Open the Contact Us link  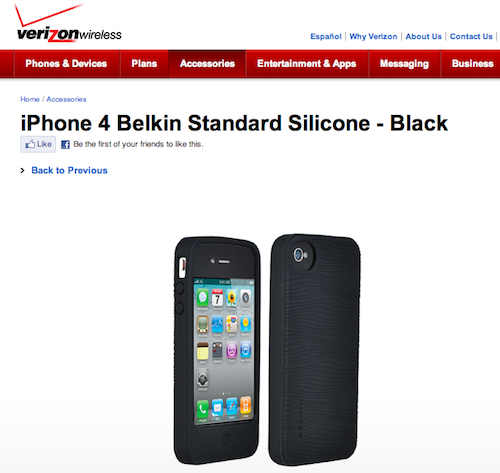(471, 36)
